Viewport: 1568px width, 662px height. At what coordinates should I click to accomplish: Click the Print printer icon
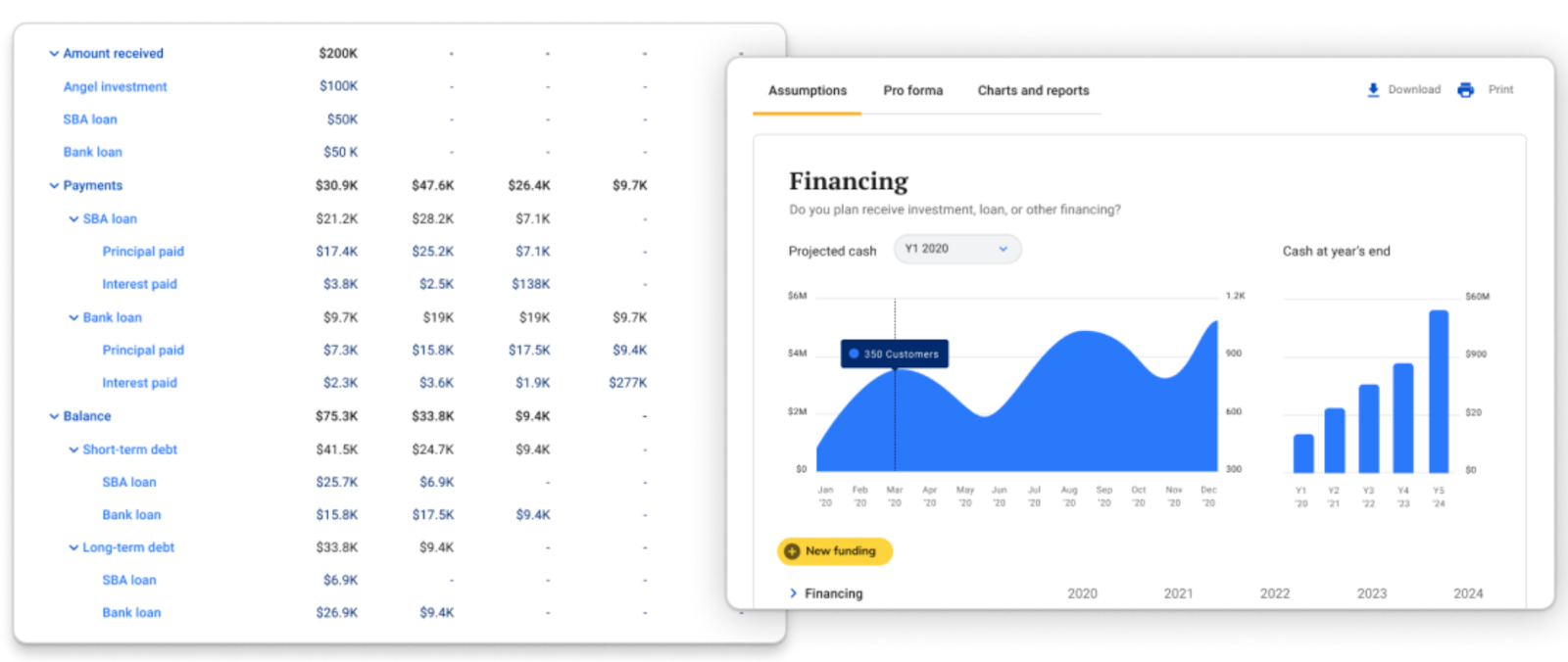click(1465, 90)
